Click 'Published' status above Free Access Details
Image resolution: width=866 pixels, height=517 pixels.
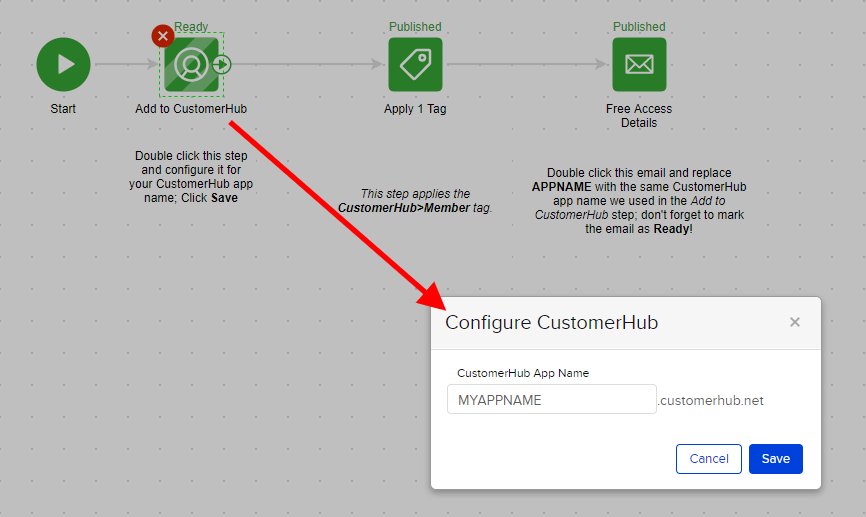point(639,27)
